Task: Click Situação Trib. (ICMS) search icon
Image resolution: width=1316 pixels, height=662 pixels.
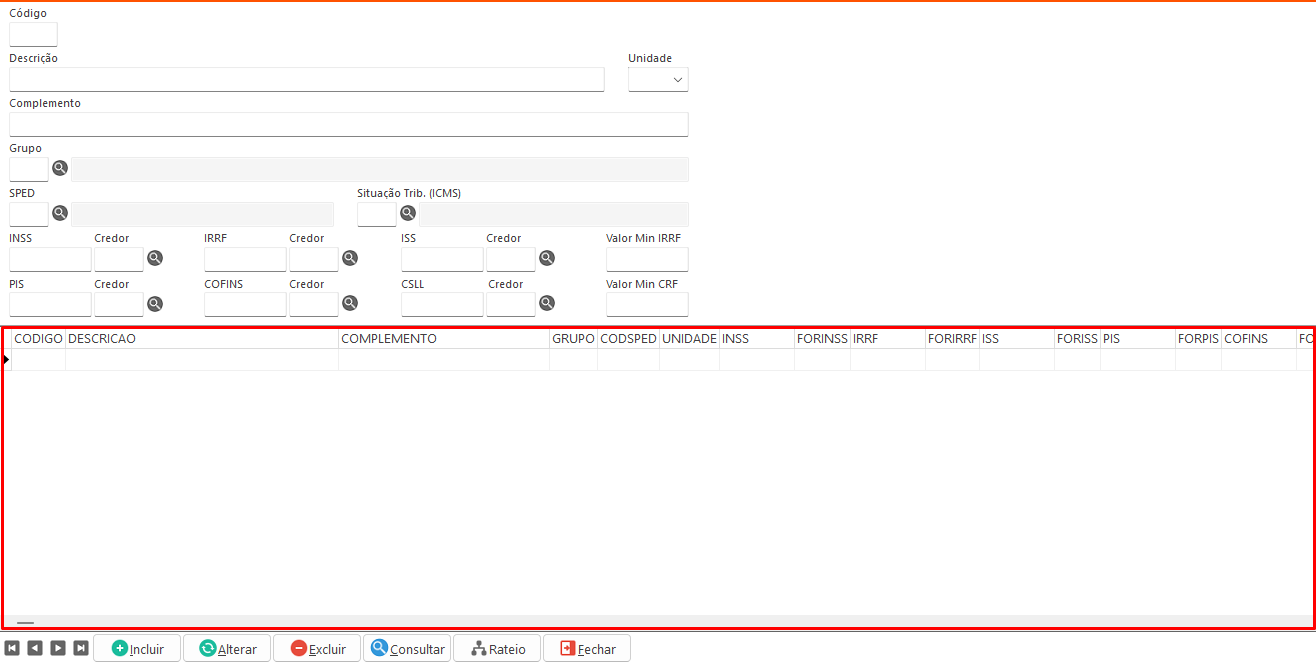Action: click(x=408, y=213)
